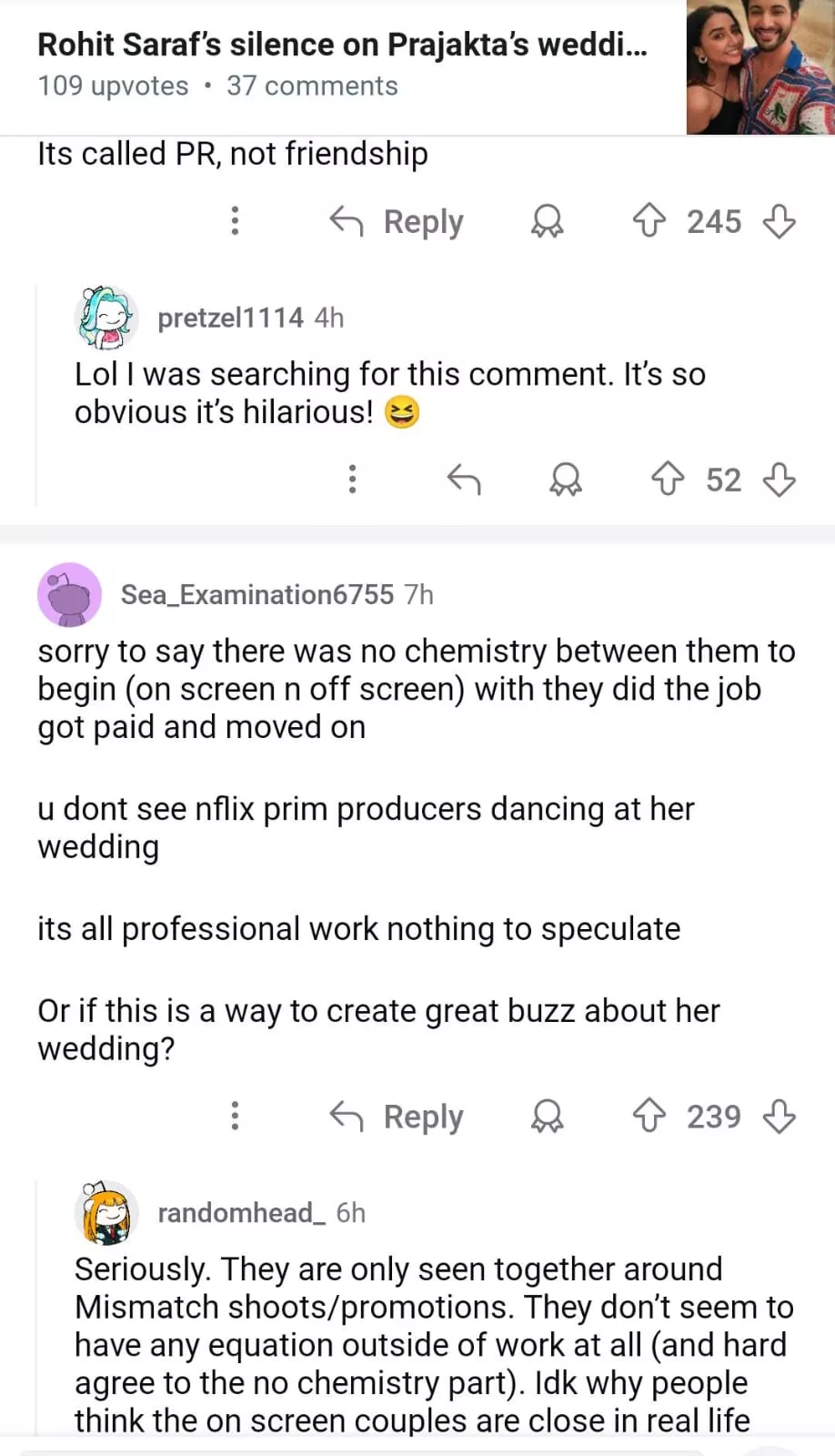
Task: Reply to Sea_Examination6755's comment
Action: (x=397, y=1116)
